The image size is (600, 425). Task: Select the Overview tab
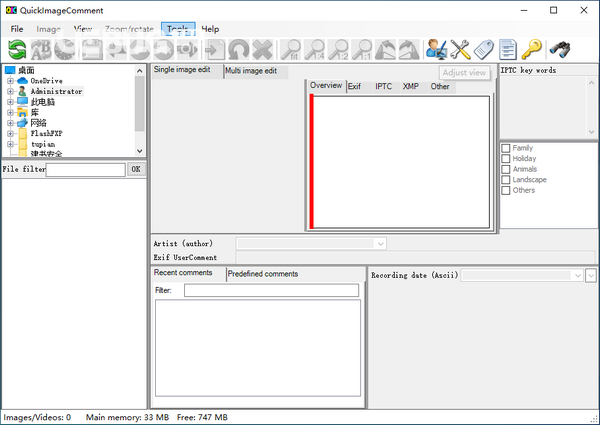[x=326, y=86]
